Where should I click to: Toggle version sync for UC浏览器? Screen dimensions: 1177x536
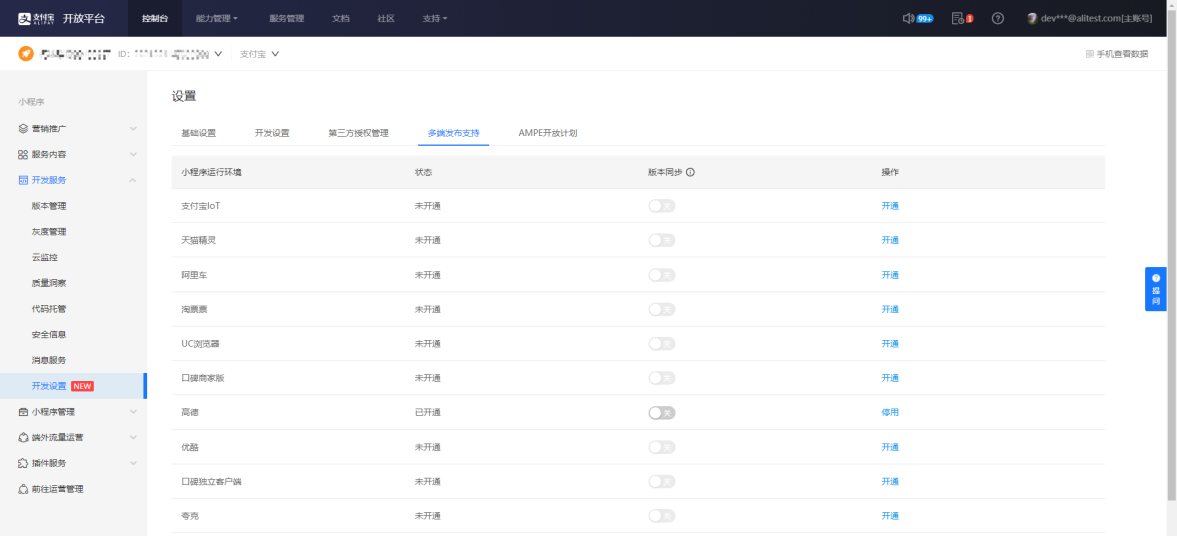[x=662, y=344]
